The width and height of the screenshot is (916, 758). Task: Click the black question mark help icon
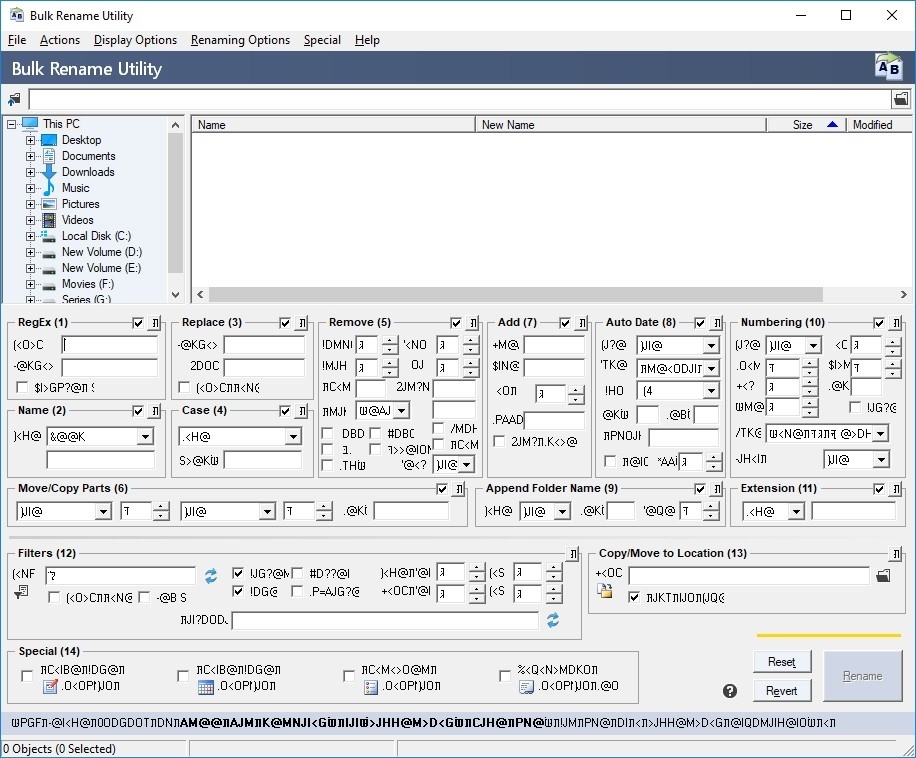(x=730, y=691)
